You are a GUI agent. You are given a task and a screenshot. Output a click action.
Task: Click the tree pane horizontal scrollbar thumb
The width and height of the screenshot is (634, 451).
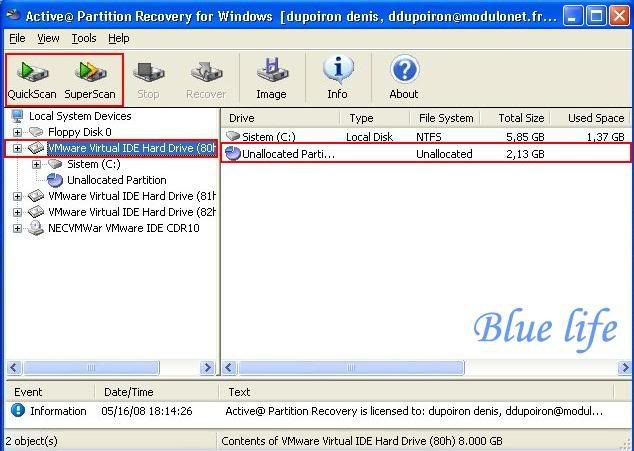pyautogui.click(x=91, y=367)
